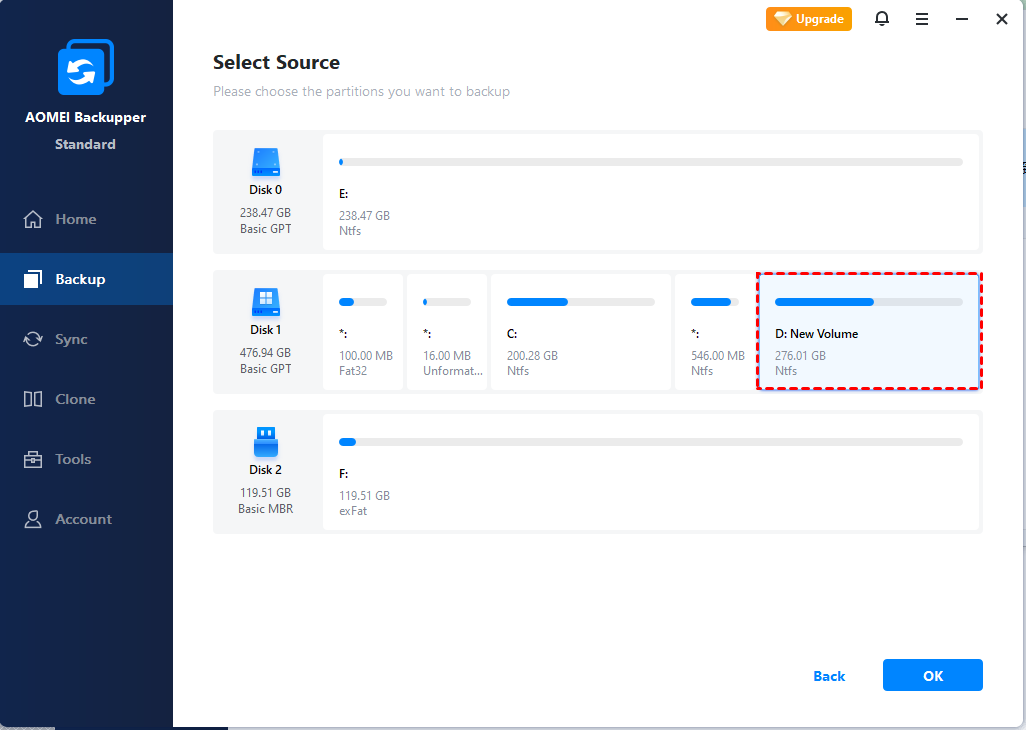Screen dimensions: 1026x730
Task: Open the notifications bell icon
Action: point(882,19)
